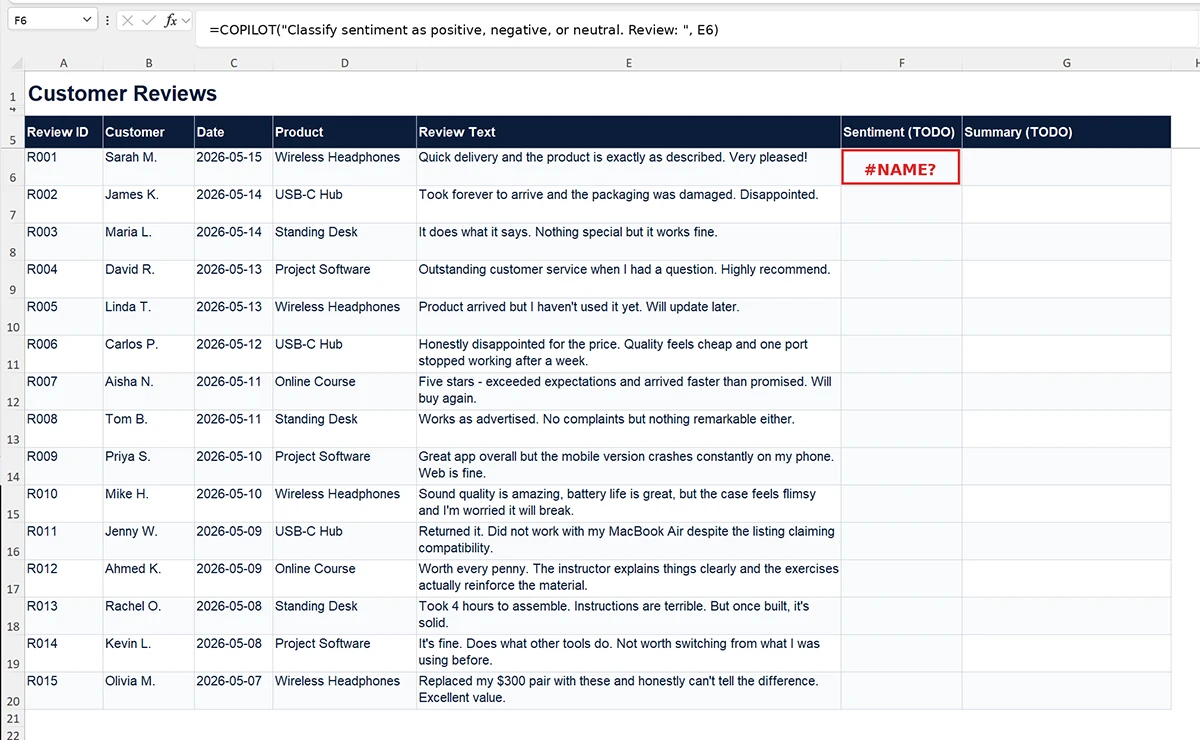Click into the COPILOT formula bar text
The image size is (1200, 740).
point(464,30)
